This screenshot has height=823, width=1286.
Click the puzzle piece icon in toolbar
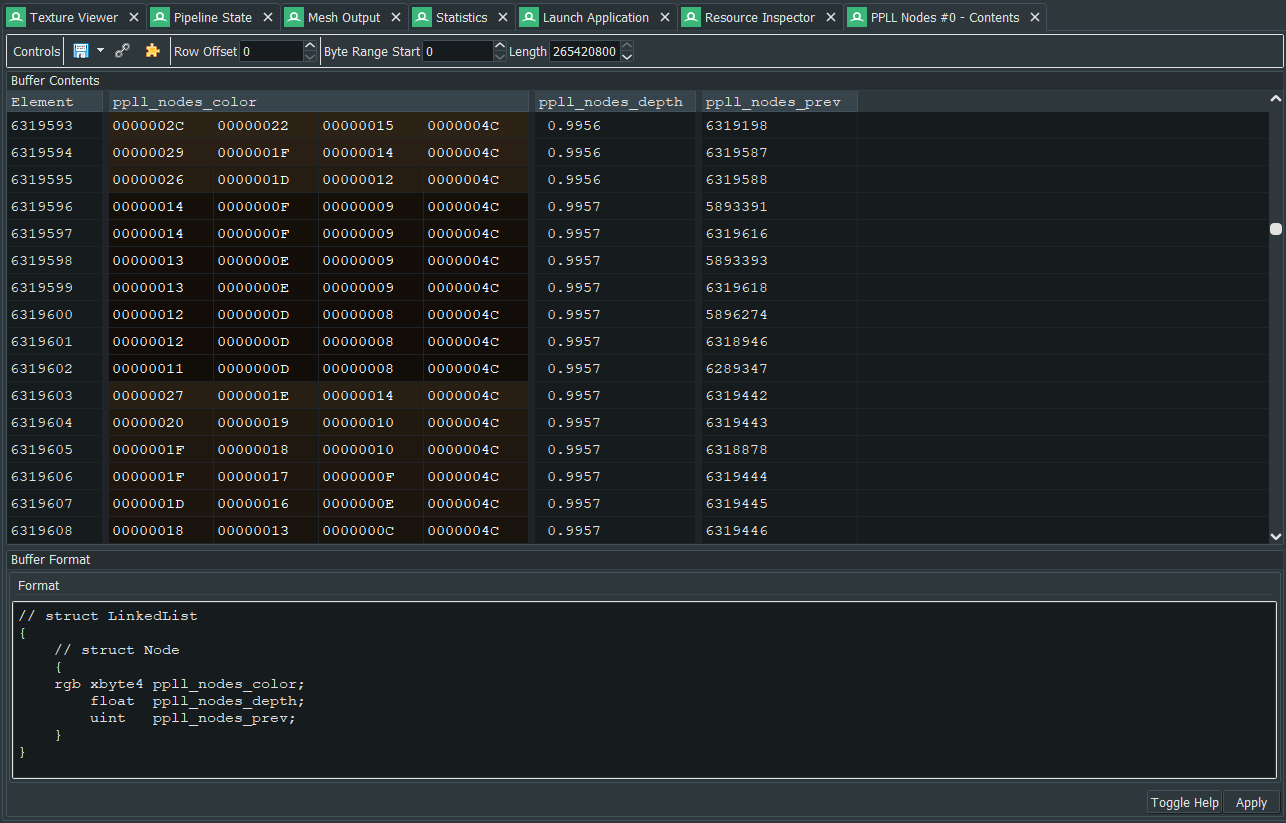pos(152,51)
